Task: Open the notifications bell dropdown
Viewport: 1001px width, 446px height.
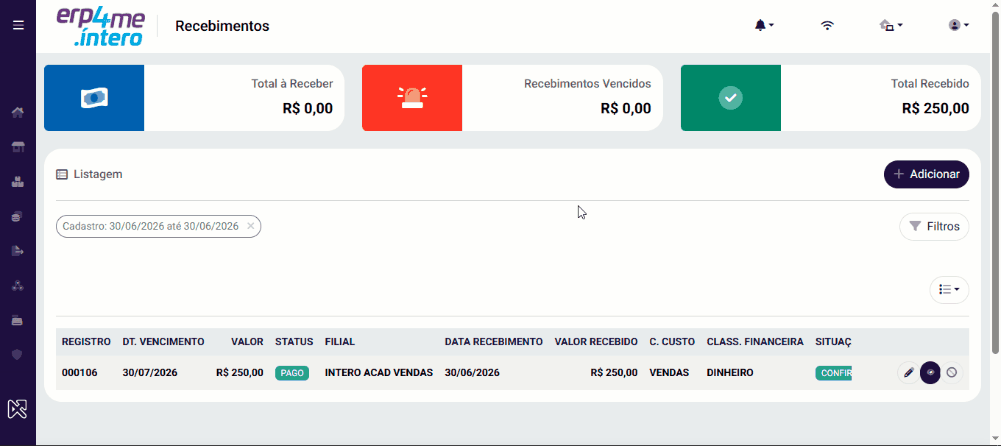Action: [x=764, y=26]
